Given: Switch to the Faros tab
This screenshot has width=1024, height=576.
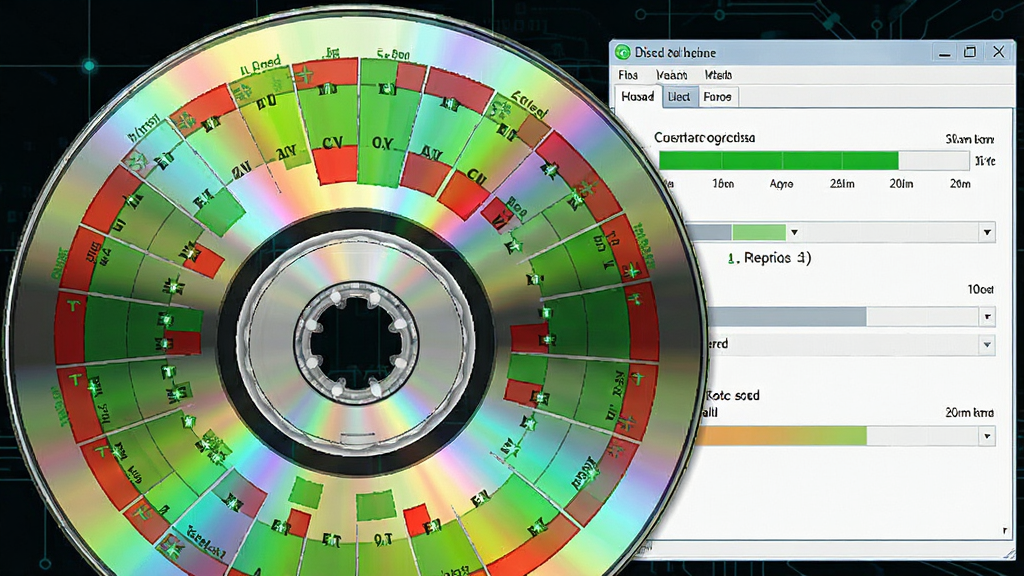Looking at the screenshot, I should tap(717, 97).
